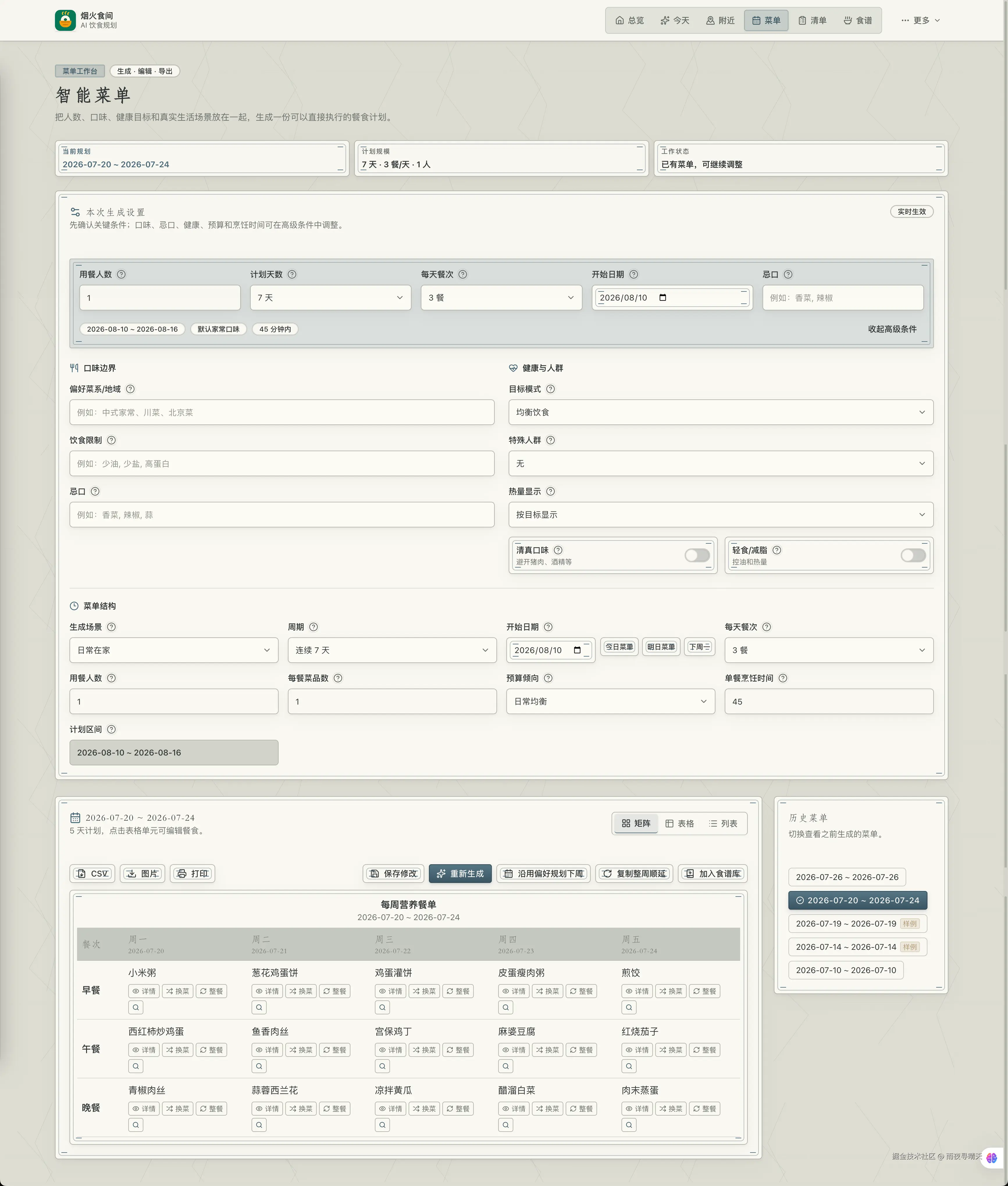
Task: Toggle the 清真口味 switch
Action: [697, 556]
